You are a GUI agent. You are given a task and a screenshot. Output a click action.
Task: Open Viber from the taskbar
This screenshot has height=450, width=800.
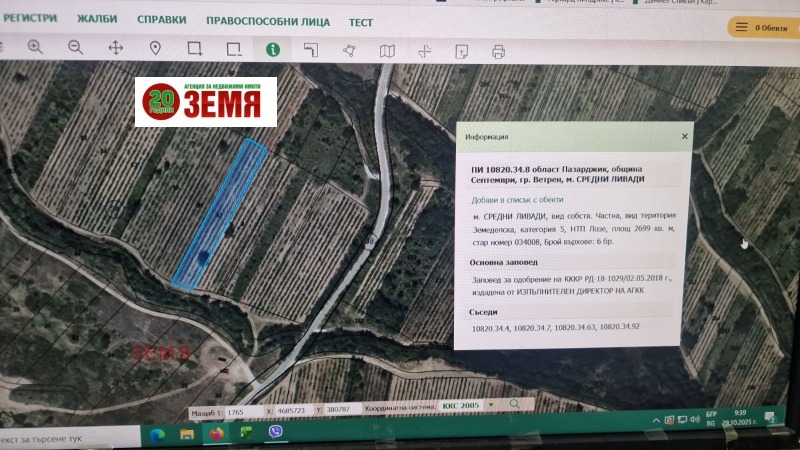tap(276, 432)
